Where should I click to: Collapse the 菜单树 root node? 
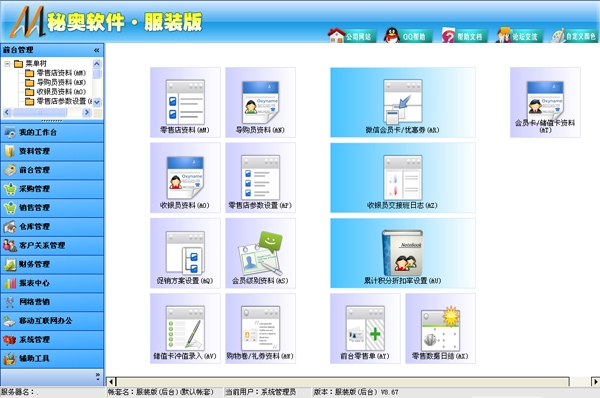click(x=7, y=64)
